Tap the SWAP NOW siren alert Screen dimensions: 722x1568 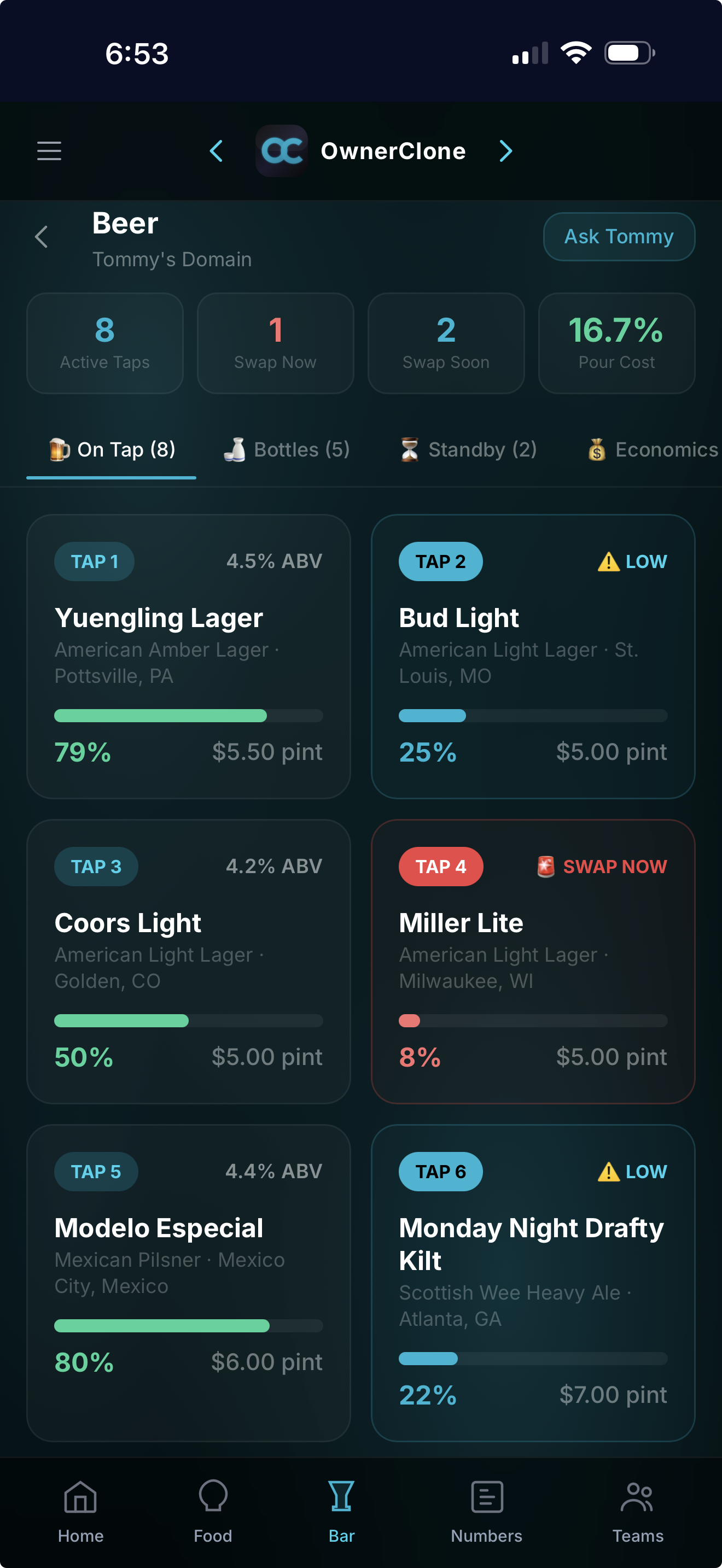click(x=602, y=866)
